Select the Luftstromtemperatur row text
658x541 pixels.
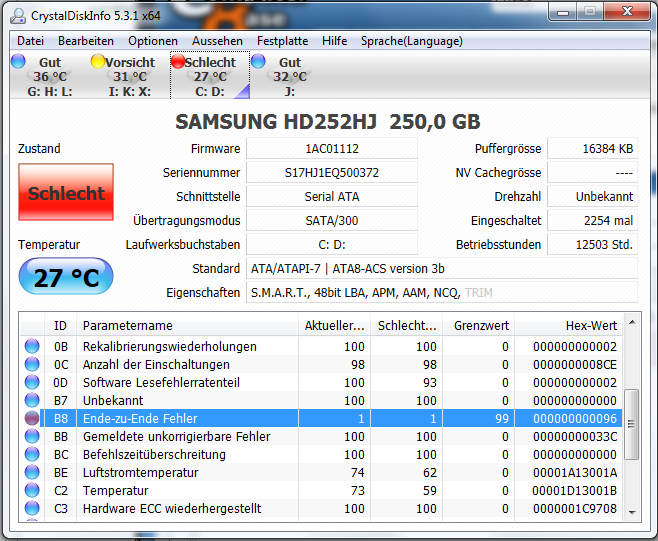tap(141, 473)
